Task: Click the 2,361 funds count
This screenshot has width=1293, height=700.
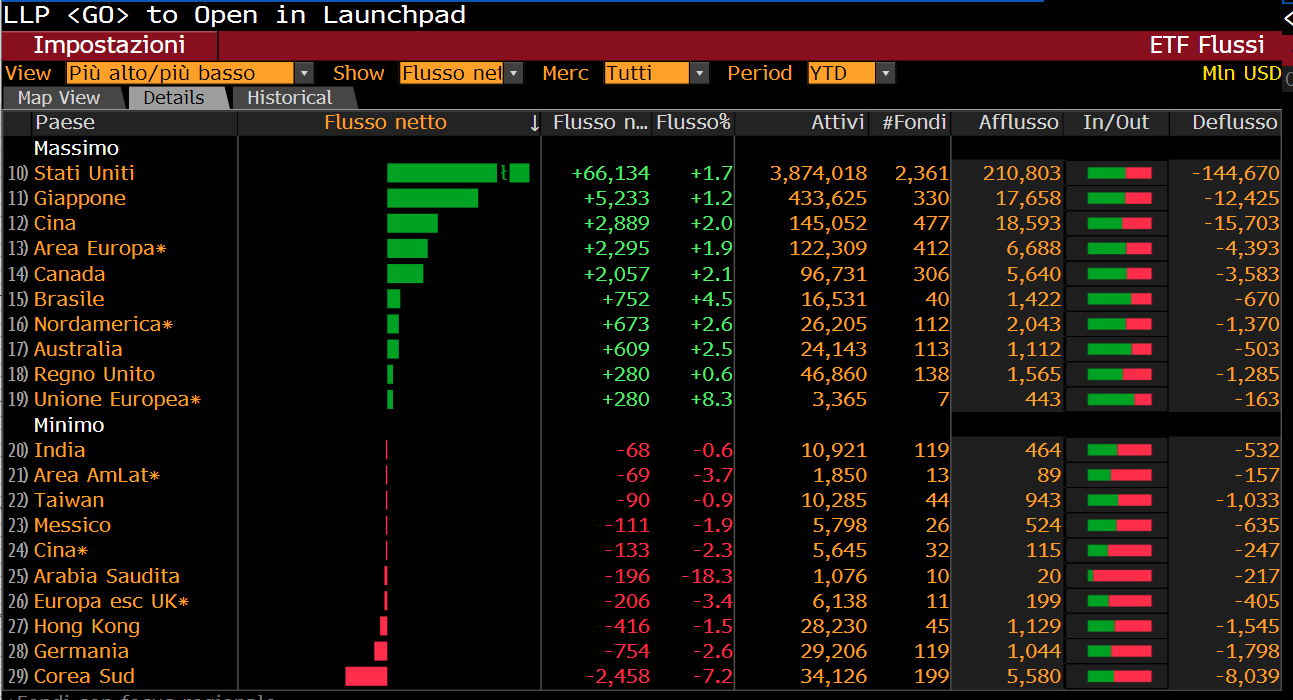Action: 922,173
